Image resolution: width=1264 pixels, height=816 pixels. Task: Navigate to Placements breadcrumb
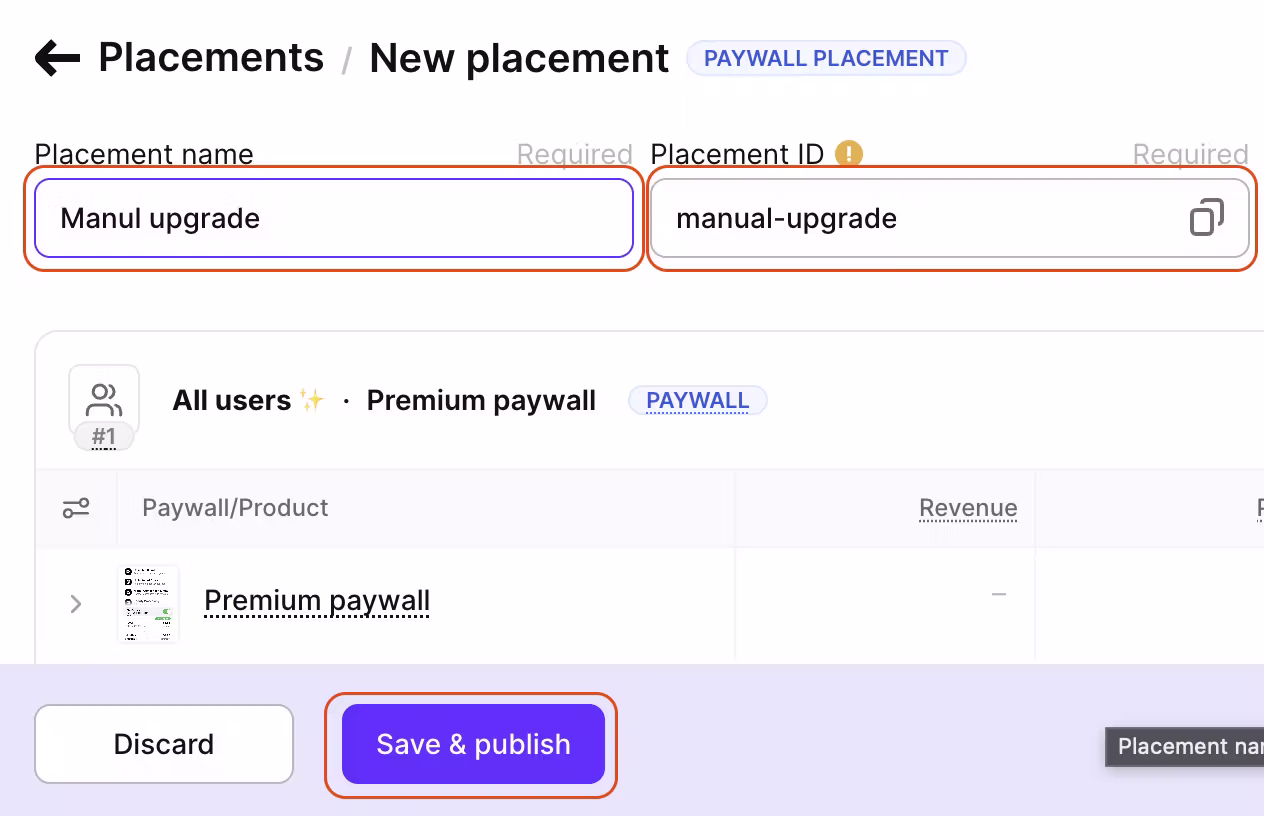click(x=211, y=57)
